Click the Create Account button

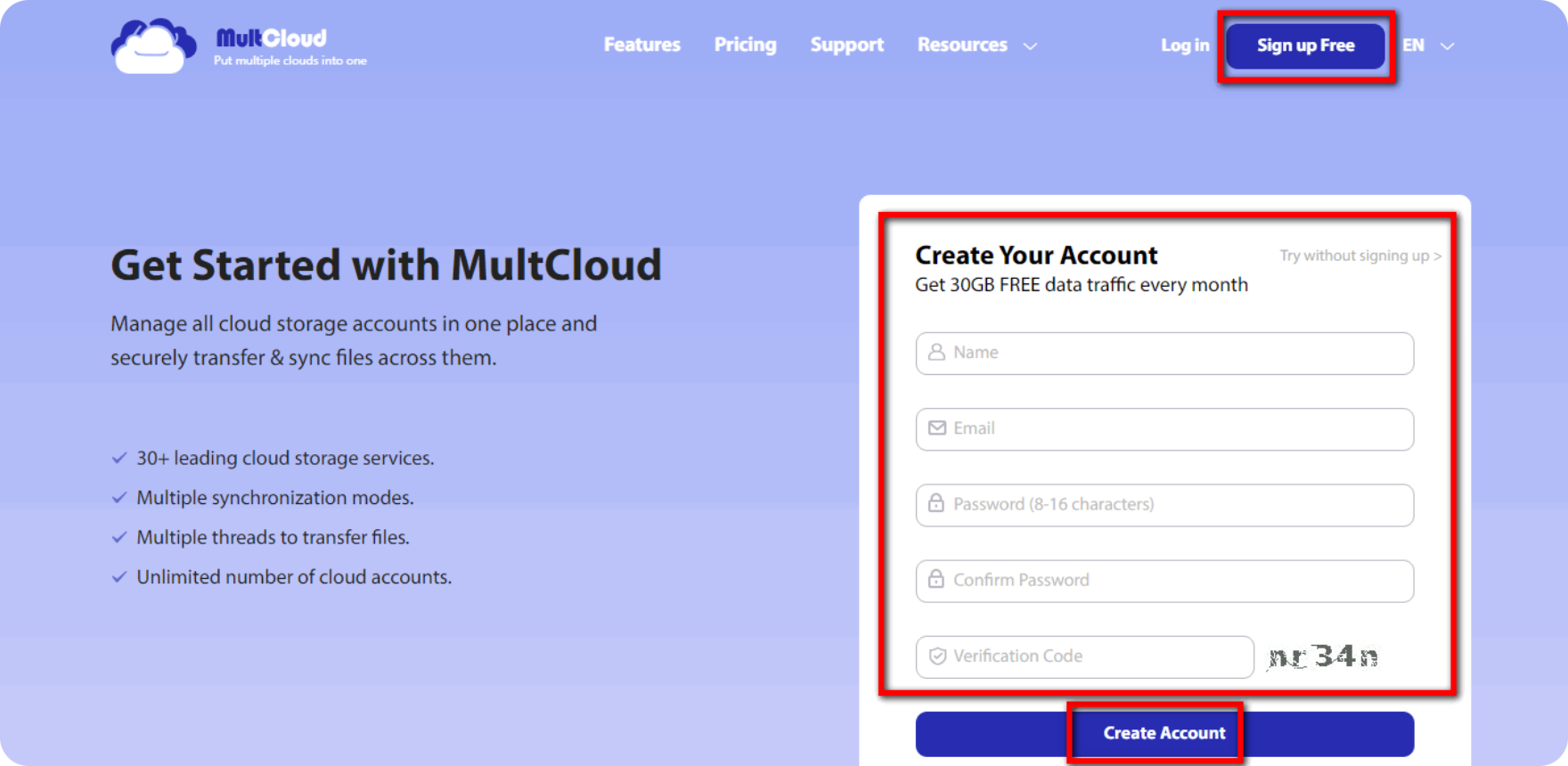click(x=1164, y=733)
